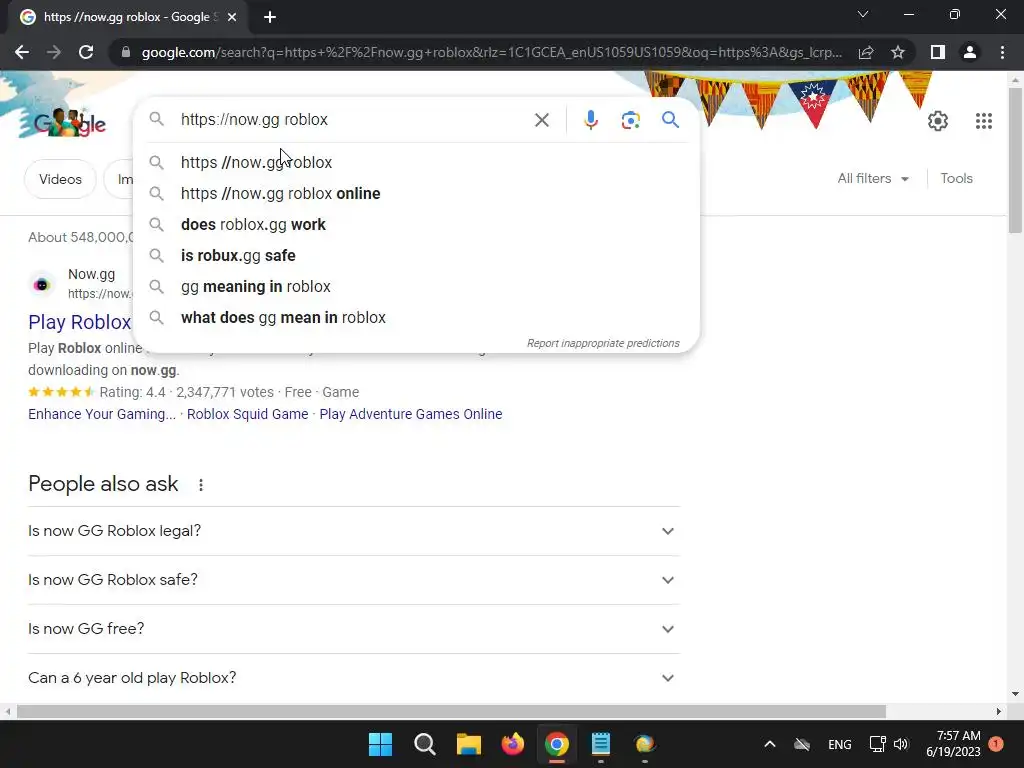Open a new tab with the plus button
Image resolution: width=1024 pixels, height=768 pixels.
pyautogui.click(x=270, y=17)
